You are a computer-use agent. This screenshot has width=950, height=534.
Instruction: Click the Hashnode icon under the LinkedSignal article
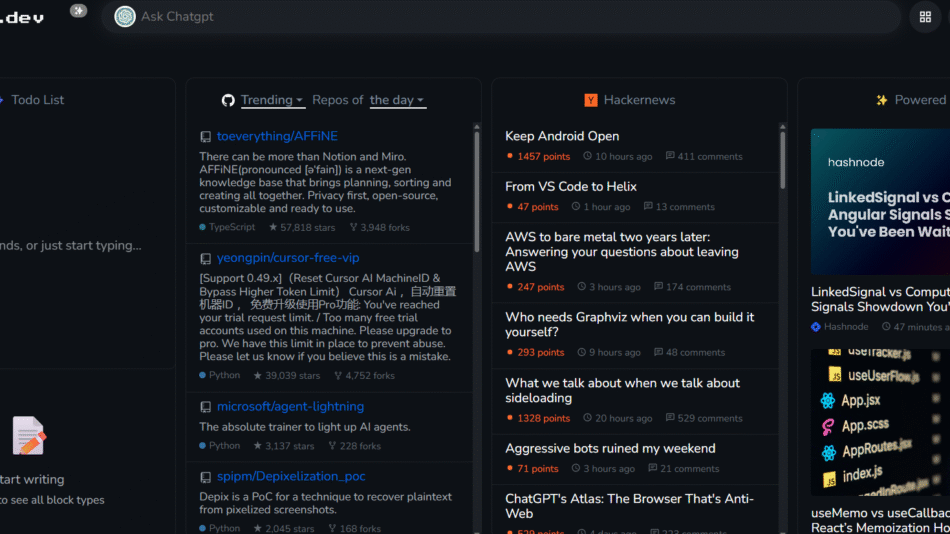[816, 327]
